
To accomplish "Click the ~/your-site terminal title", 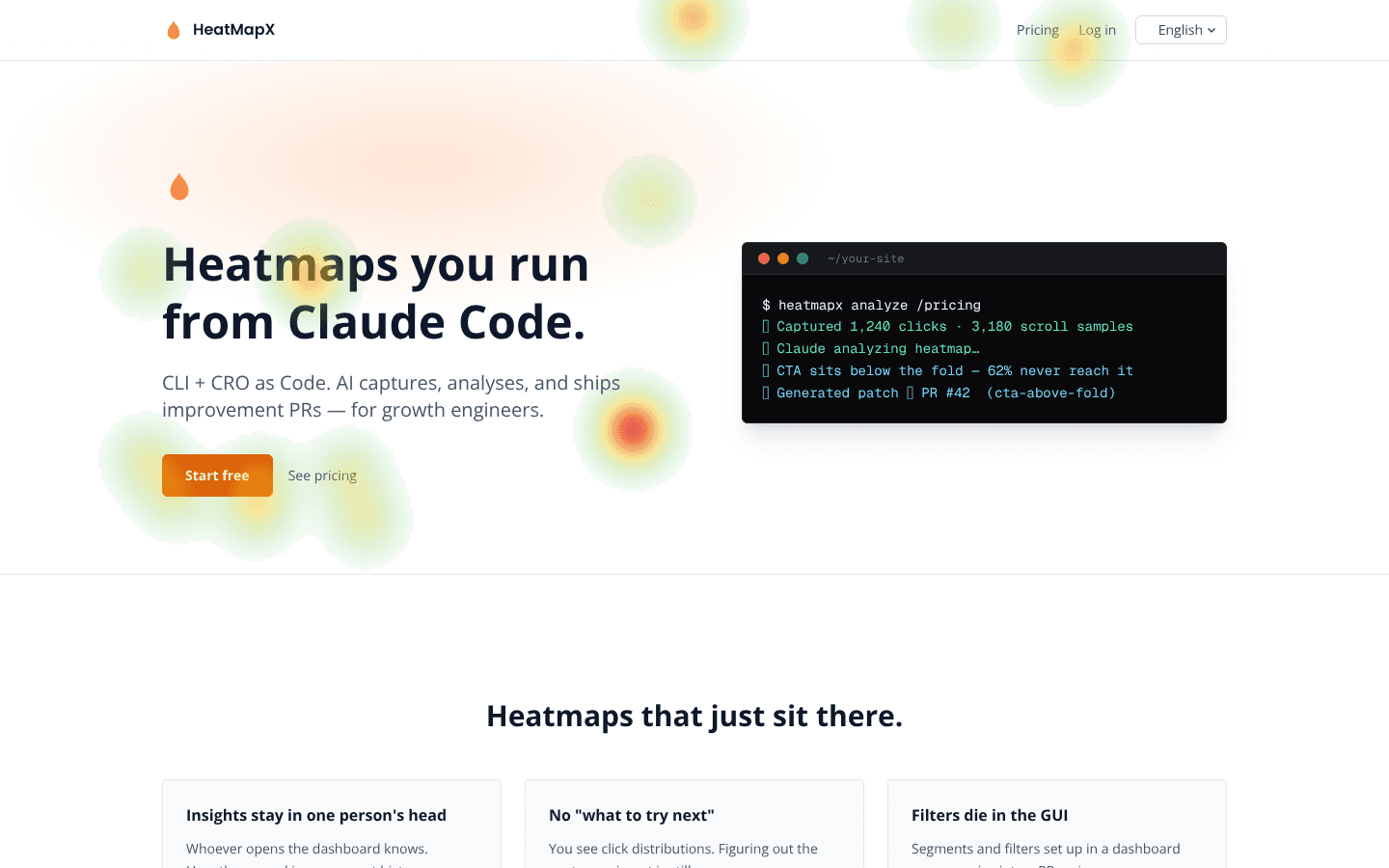I will pos(865,258).
